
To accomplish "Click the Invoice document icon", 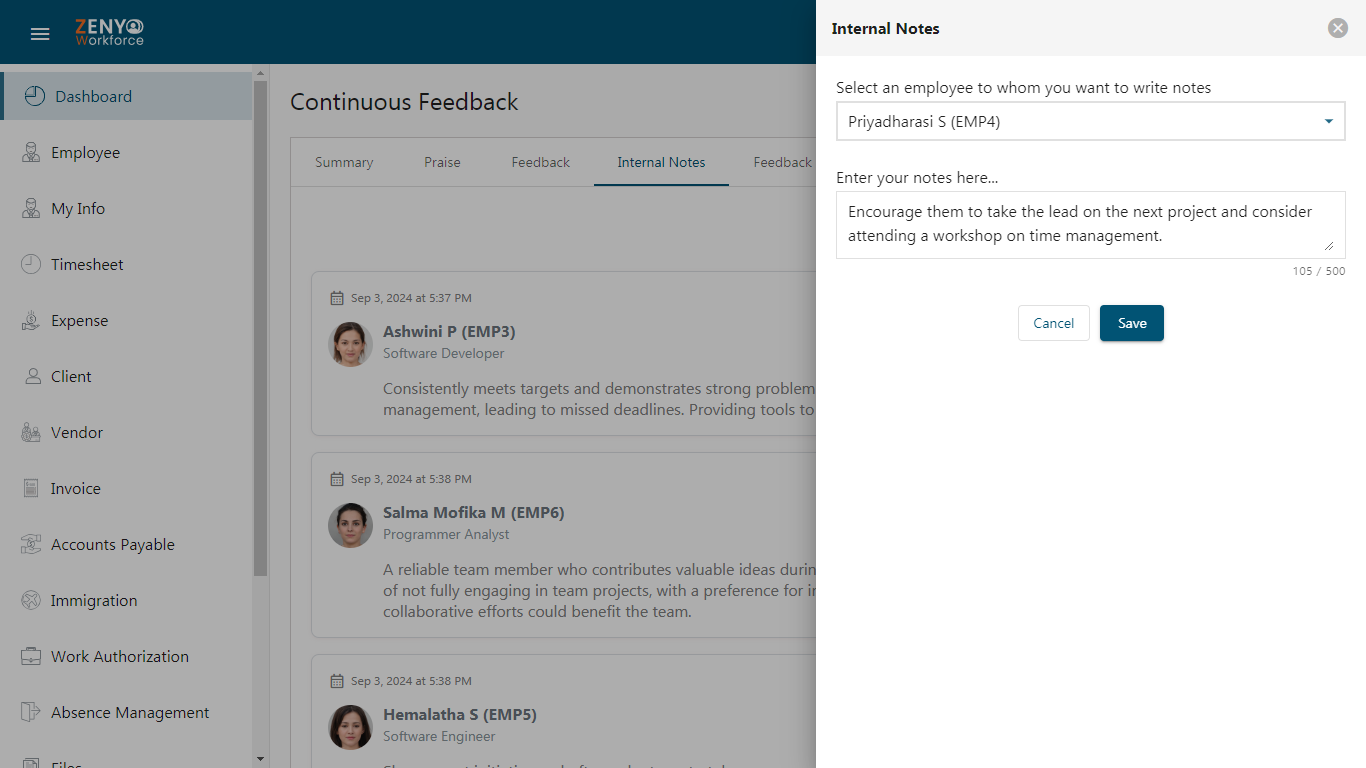I will point(31,488).
